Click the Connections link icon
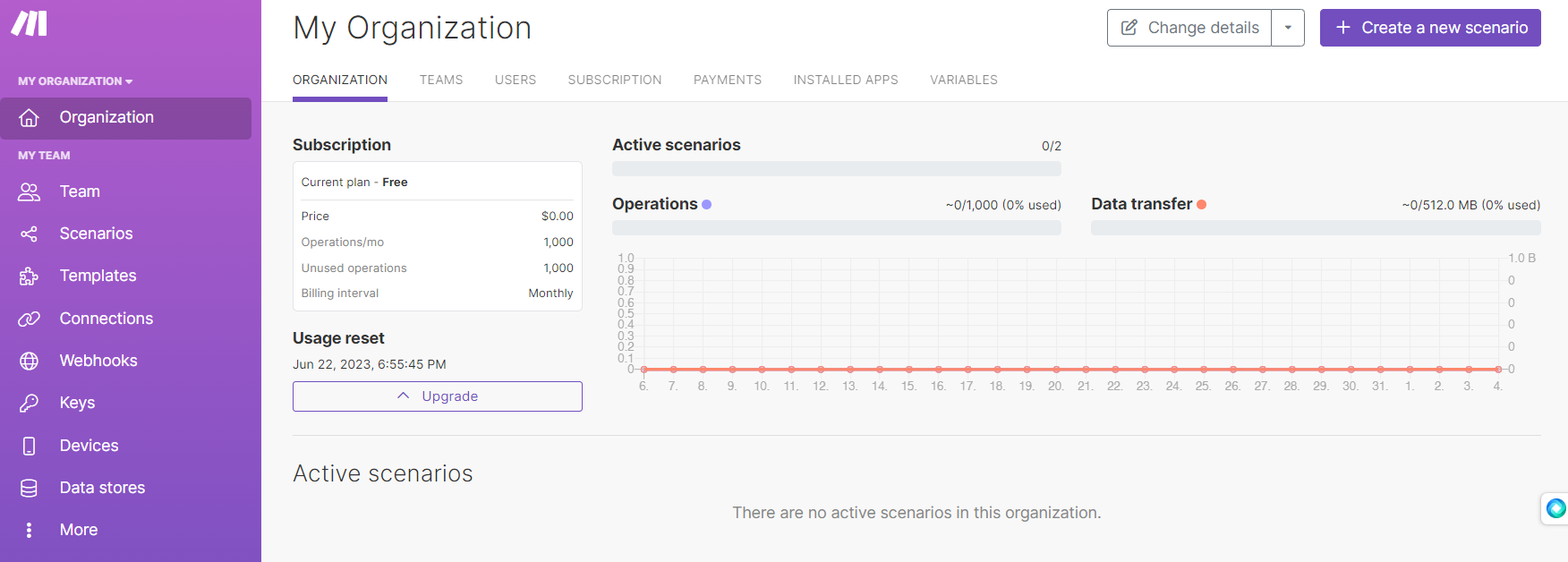This screenshot has height=562, width=1568. click(30, 319)
